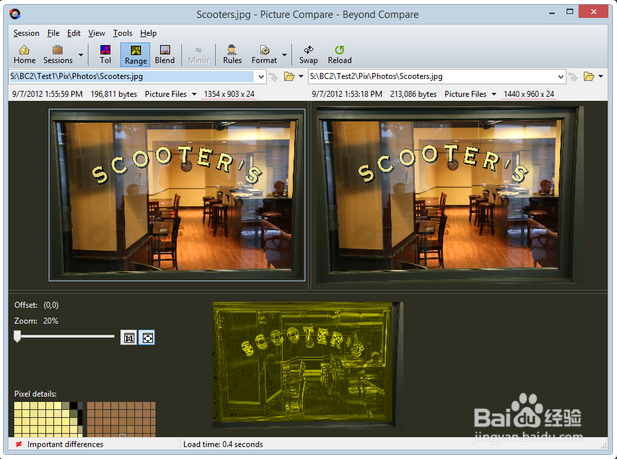This screenshot has width=617, height=459.
Task: Open the Sessions toolbar button
Action: coord(58,54)
